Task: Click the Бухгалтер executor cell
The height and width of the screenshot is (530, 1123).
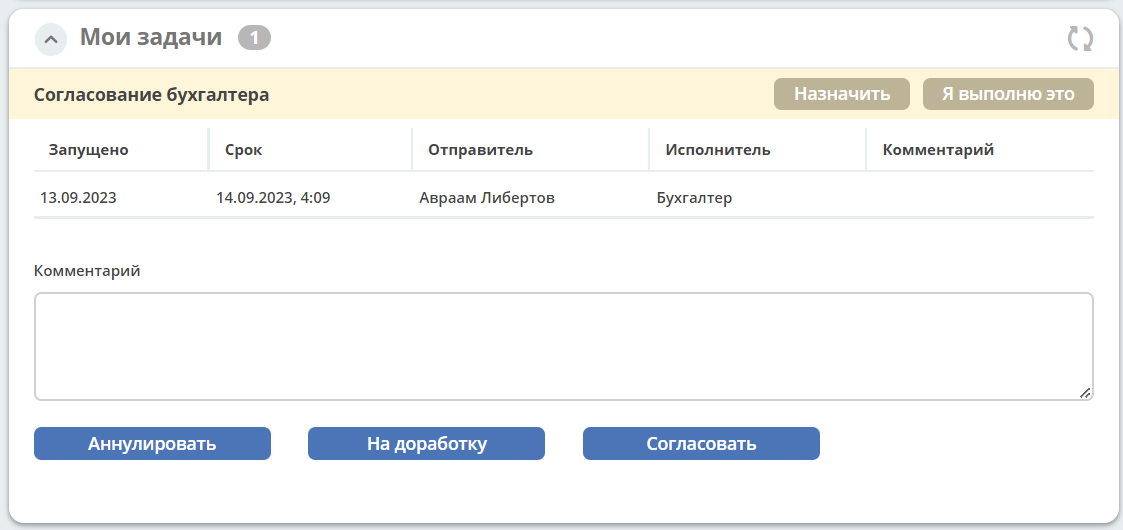Action: pos(694,198)
